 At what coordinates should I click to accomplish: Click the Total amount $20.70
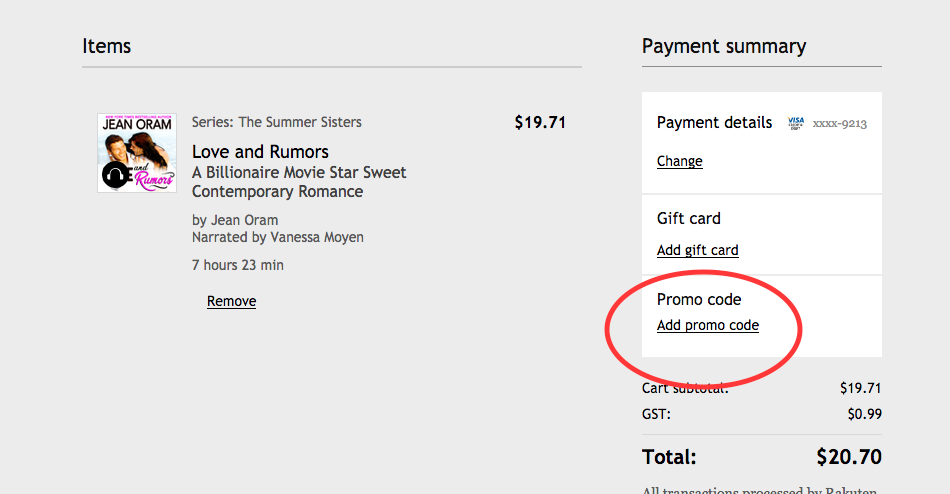(x=848, y=457)
